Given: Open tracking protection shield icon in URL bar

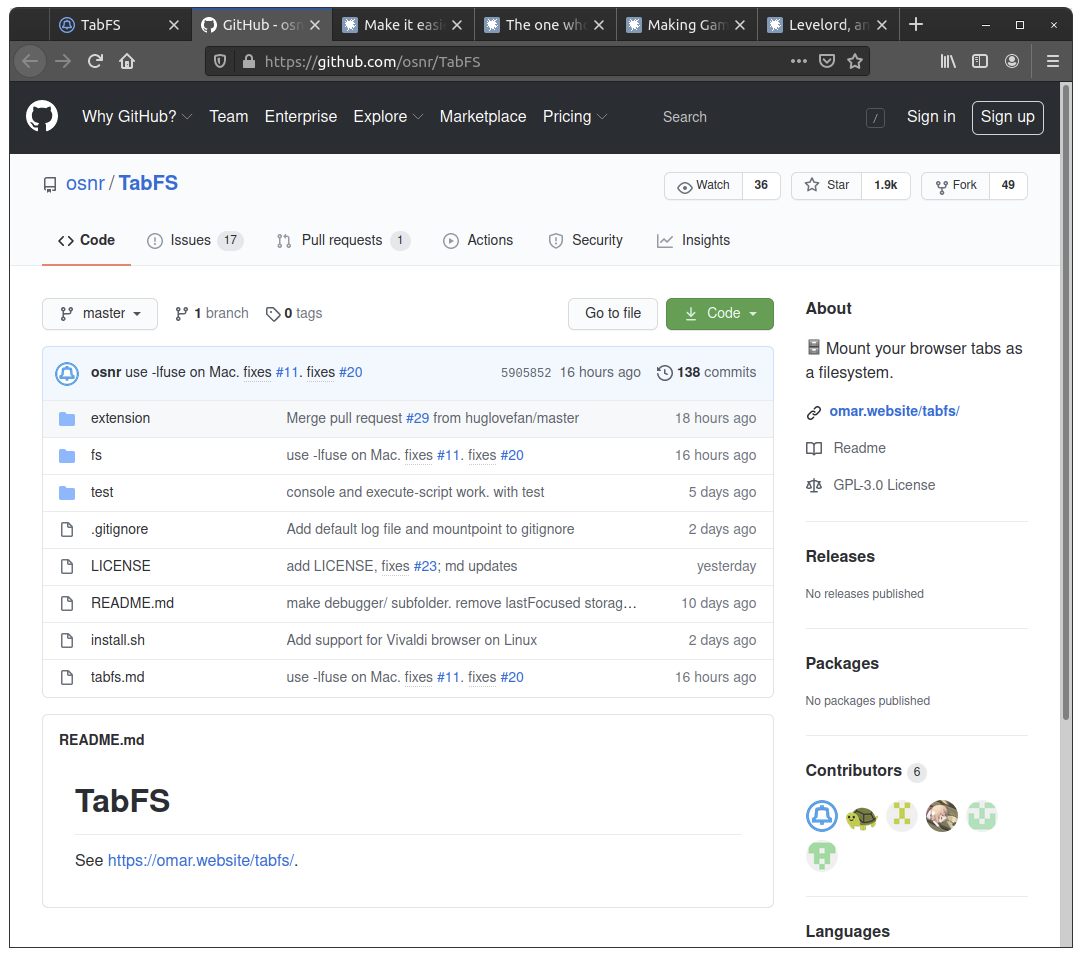Looking at the screenshot, I should point(220,61).
